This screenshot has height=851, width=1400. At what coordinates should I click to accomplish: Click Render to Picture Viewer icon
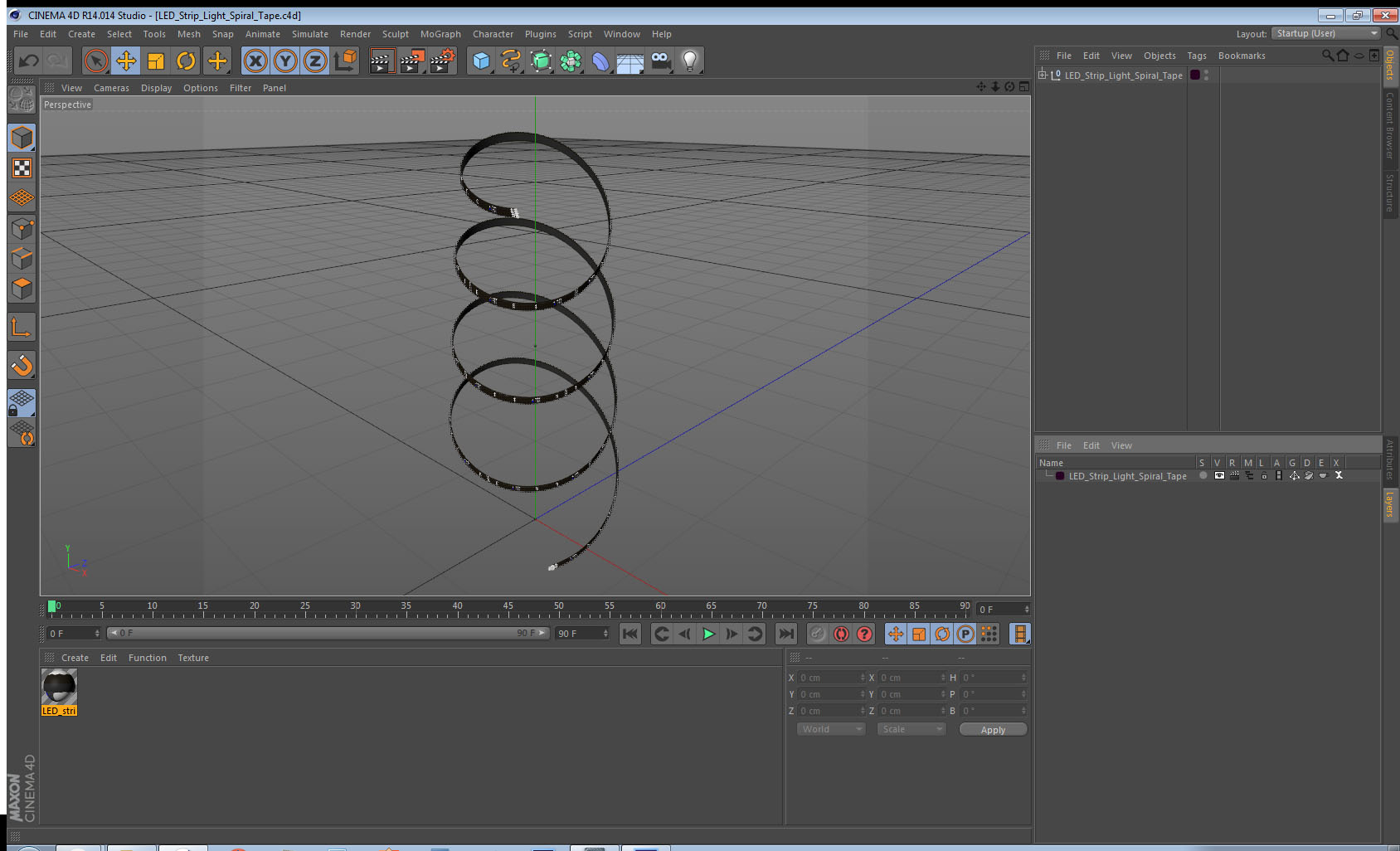pos(411,61)
